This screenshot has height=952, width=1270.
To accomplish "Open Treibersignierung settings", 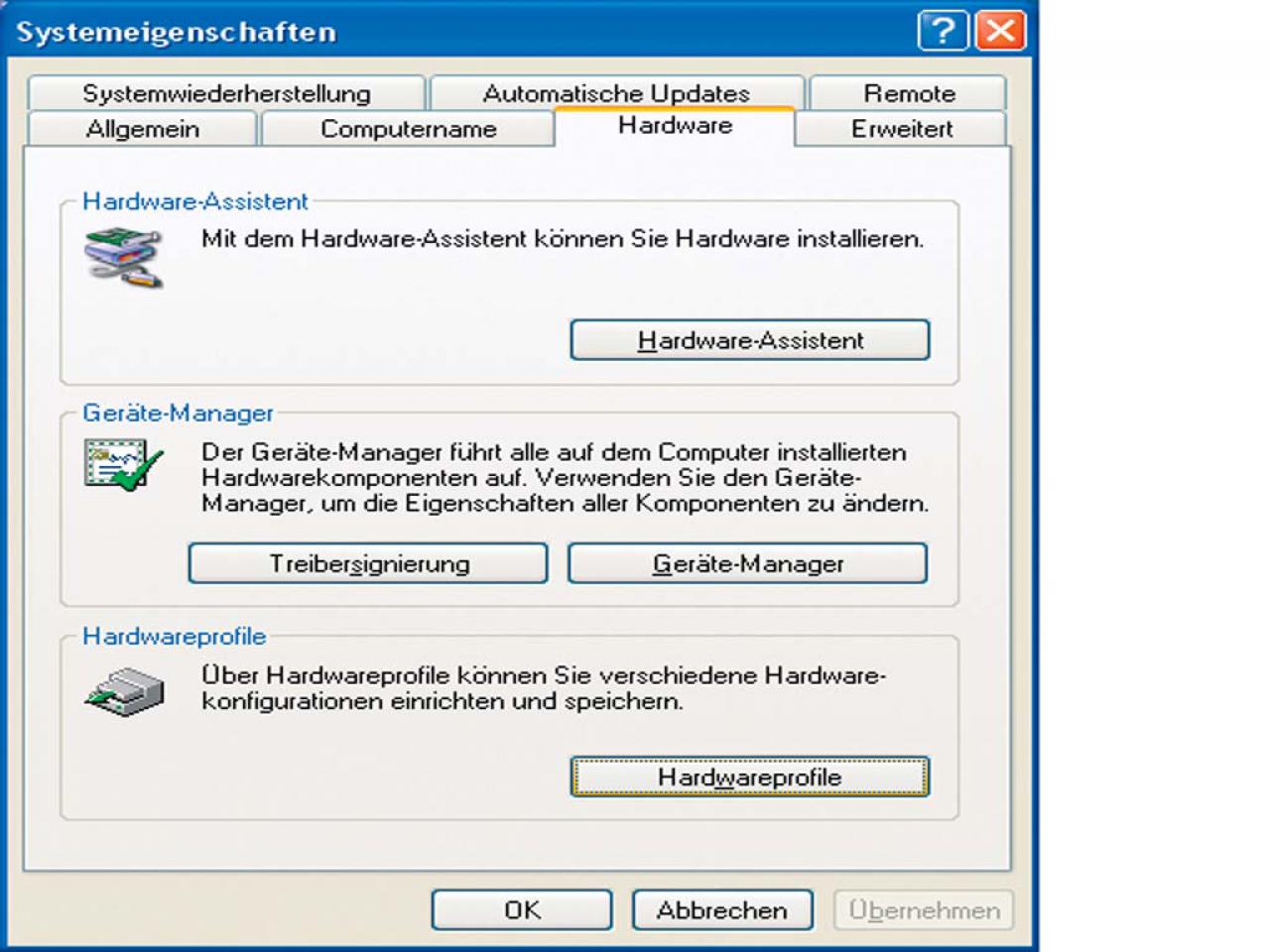I will [368, 563].
